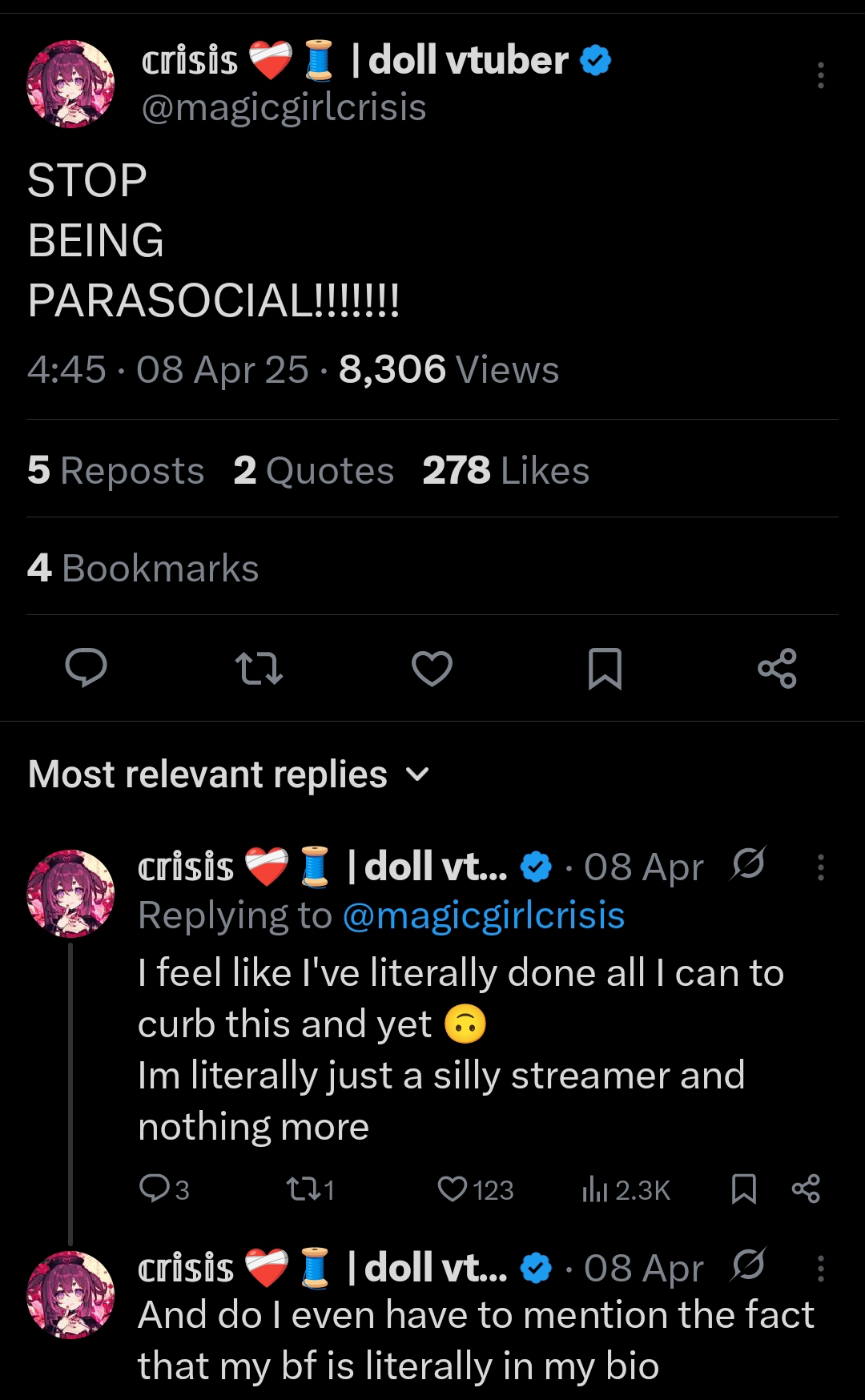Image resolution: width=865 pixels, height=1400 pixels.
Task: Open more options on first reply
Action: click(820, 867)
